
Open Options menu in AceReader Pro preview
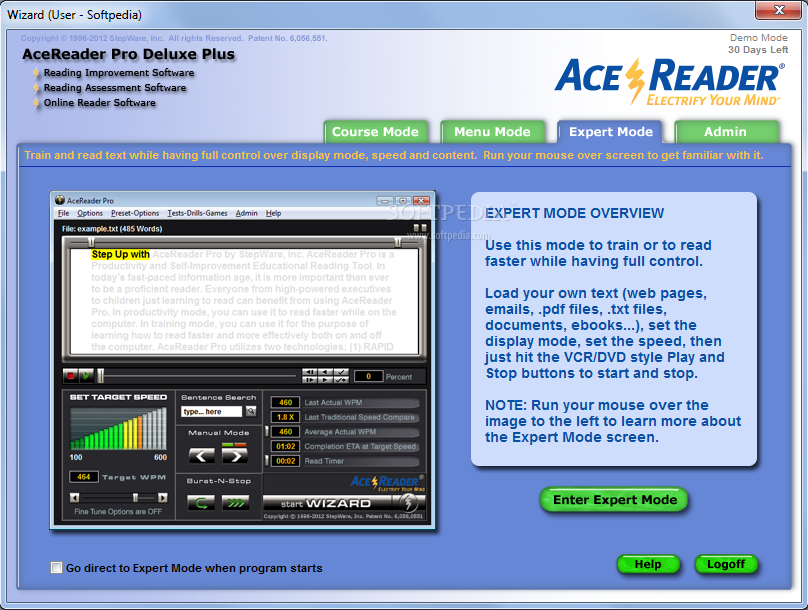pos(90,213)
